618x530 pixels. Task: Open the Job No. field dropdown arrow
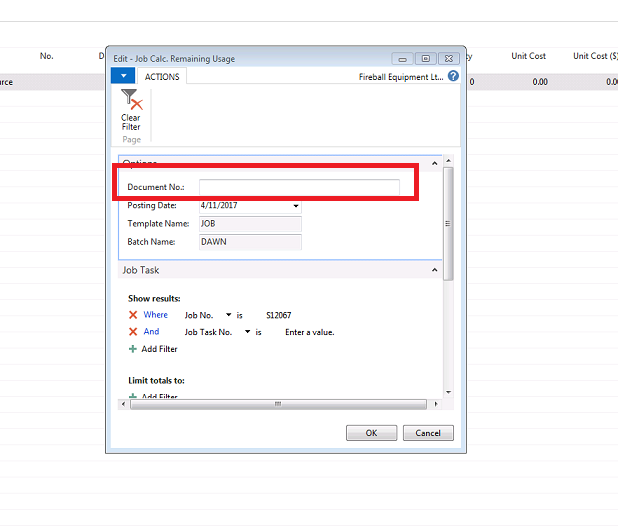click(x=229, y=315)
